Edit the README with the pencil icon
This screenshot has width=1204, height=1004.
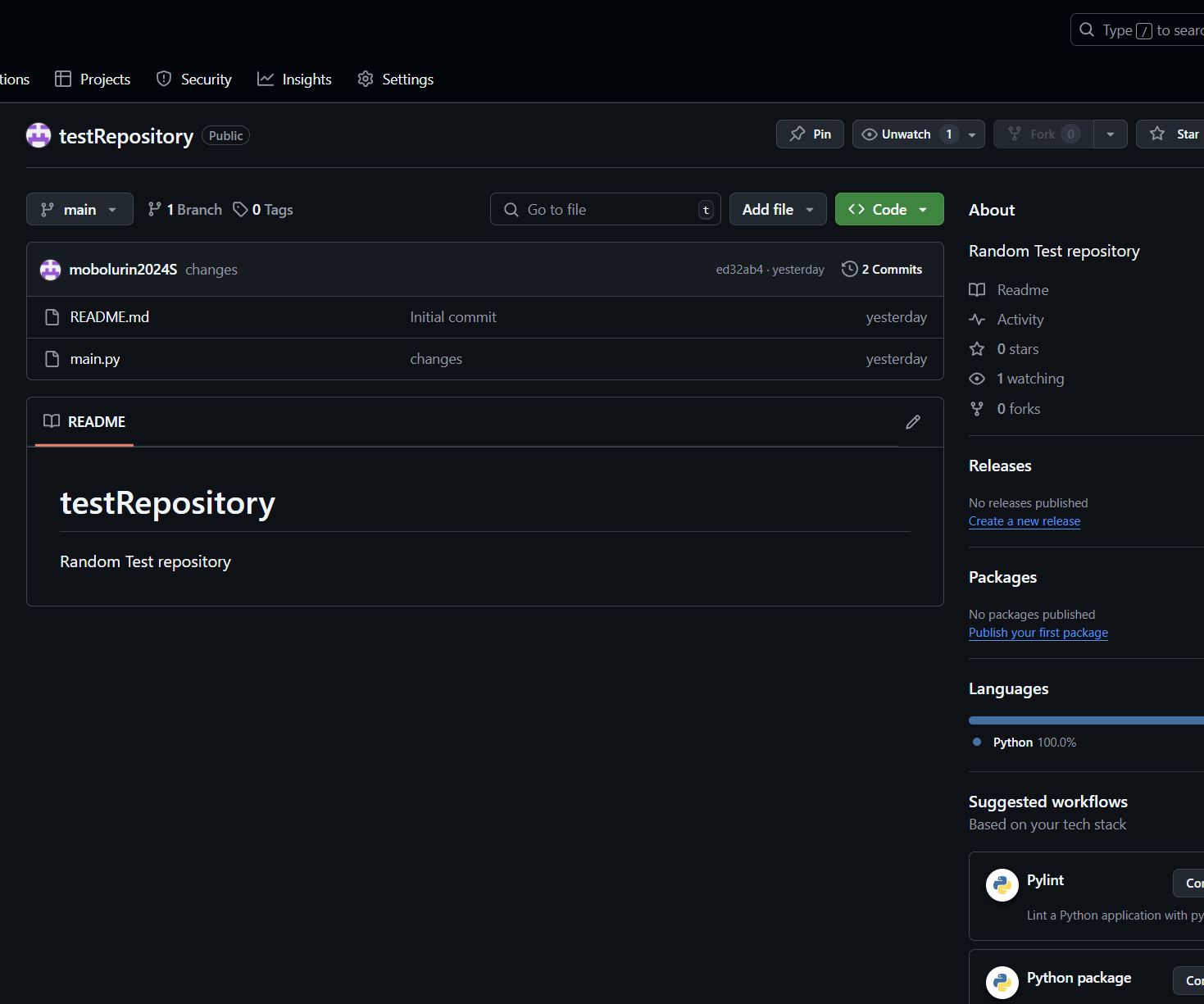912,421
